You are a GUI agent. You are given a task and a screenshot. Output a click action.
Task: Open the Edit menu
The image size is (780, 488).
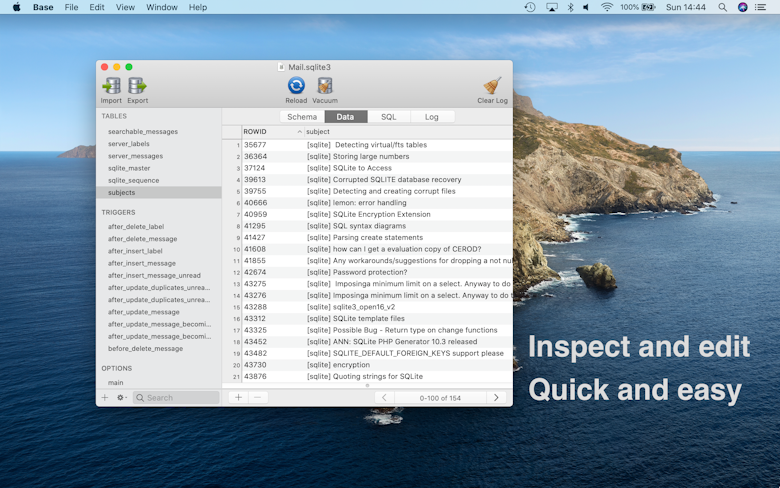[x=97, y=7]
